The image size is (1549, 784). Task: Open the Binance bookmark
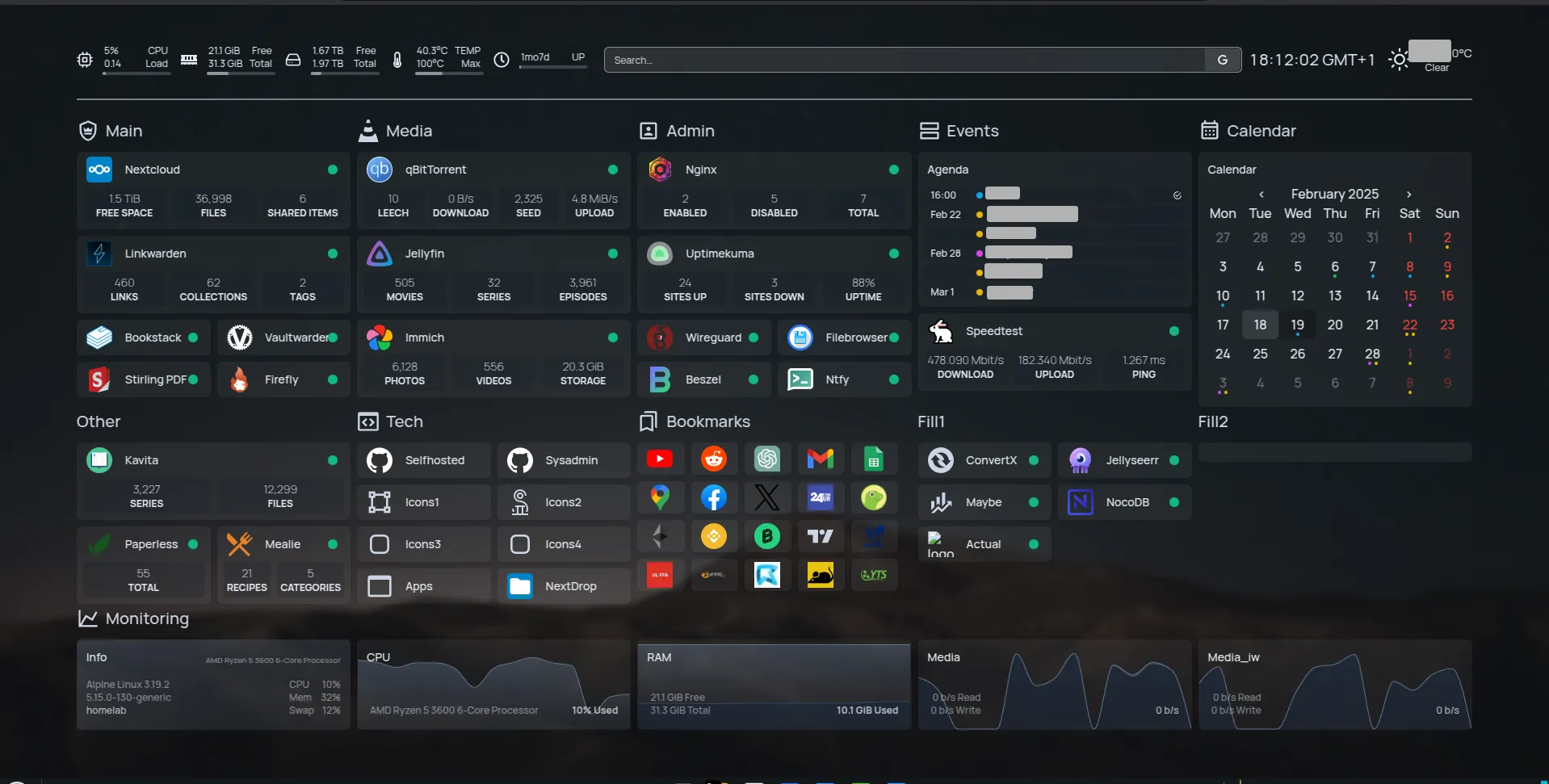(x=714, y=536)
